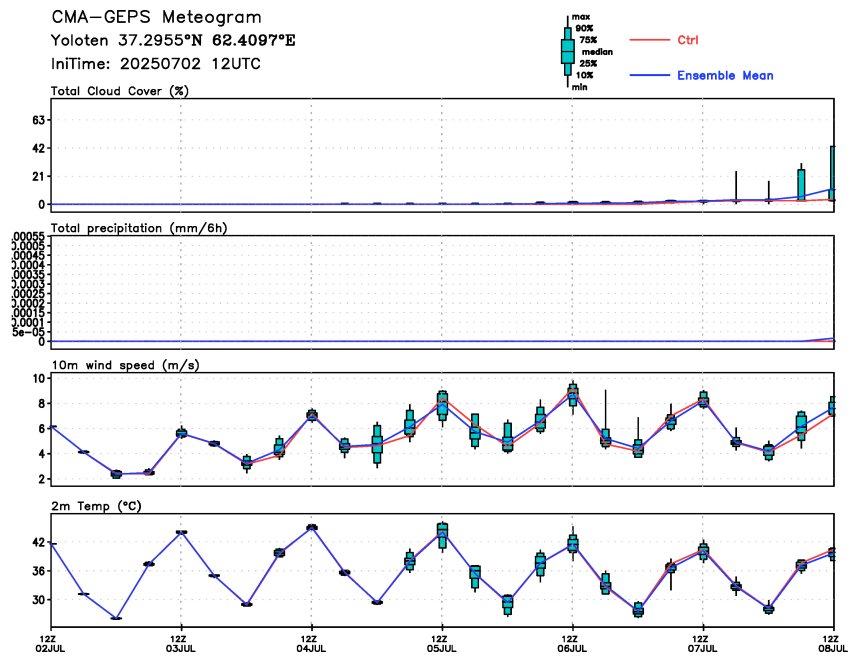Click the wind speed box plot at 12Z 06JUL
This screenshot has width=858, height=664.
click(572, 395)
